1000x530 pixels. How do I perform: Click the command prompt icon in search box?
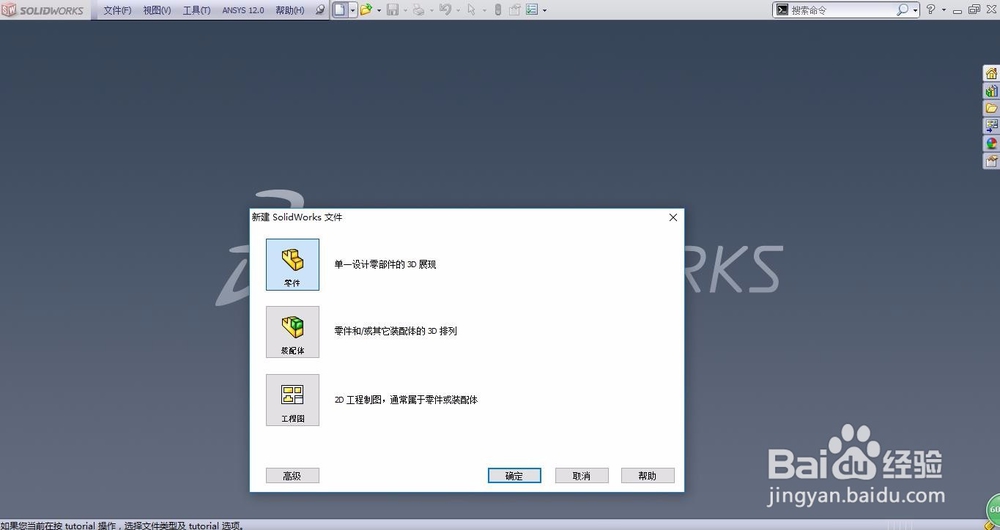pyautogui.click(x=783, y=10)
